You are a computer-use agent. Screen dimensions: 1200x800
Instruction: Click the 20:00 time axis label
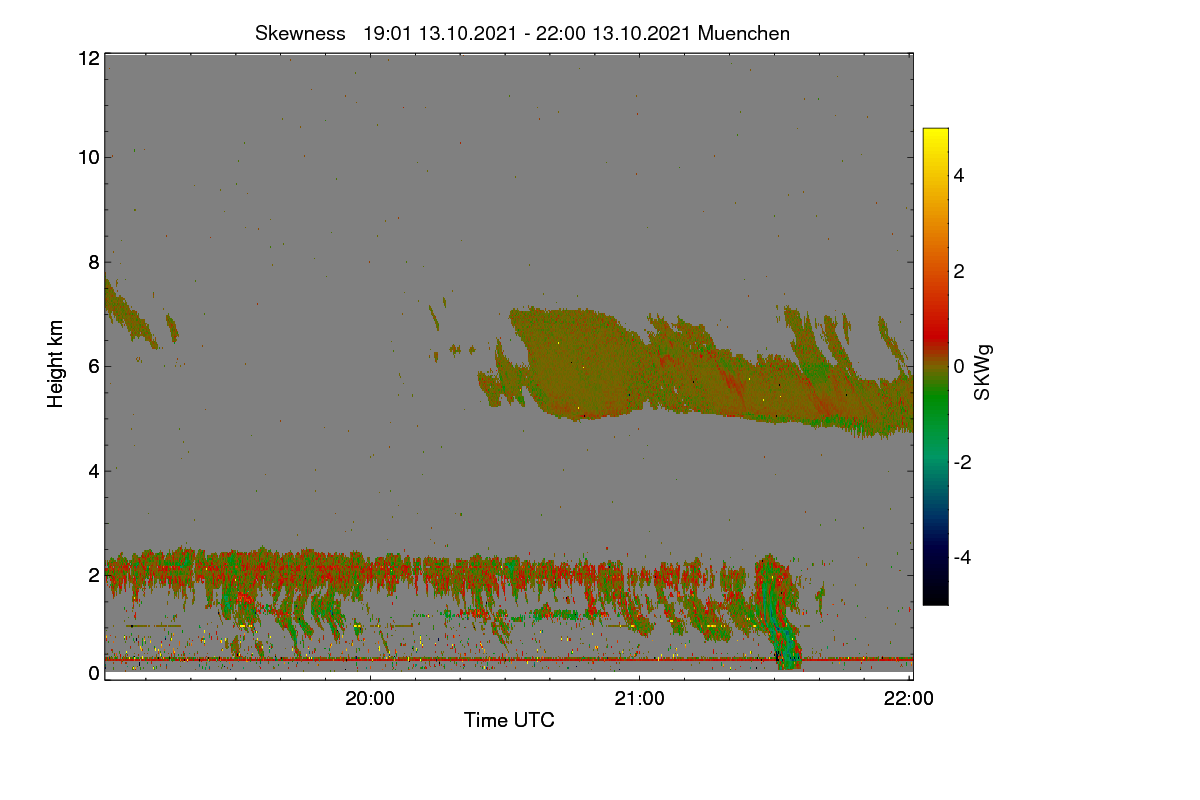click(371, 699)
